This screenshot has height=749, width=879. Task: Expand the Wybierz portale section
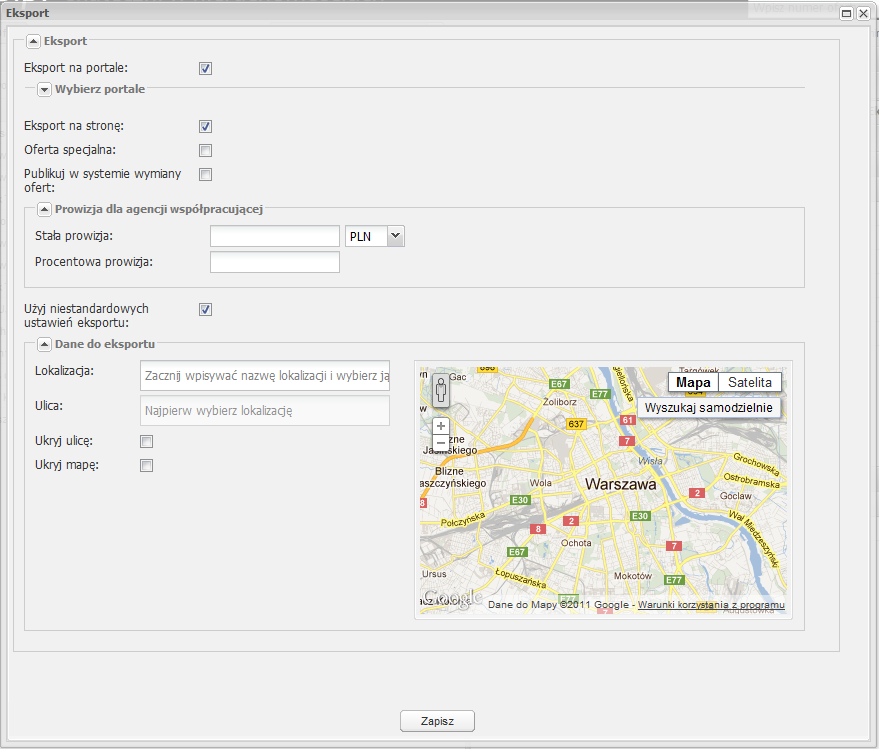[x=44, y=90]
